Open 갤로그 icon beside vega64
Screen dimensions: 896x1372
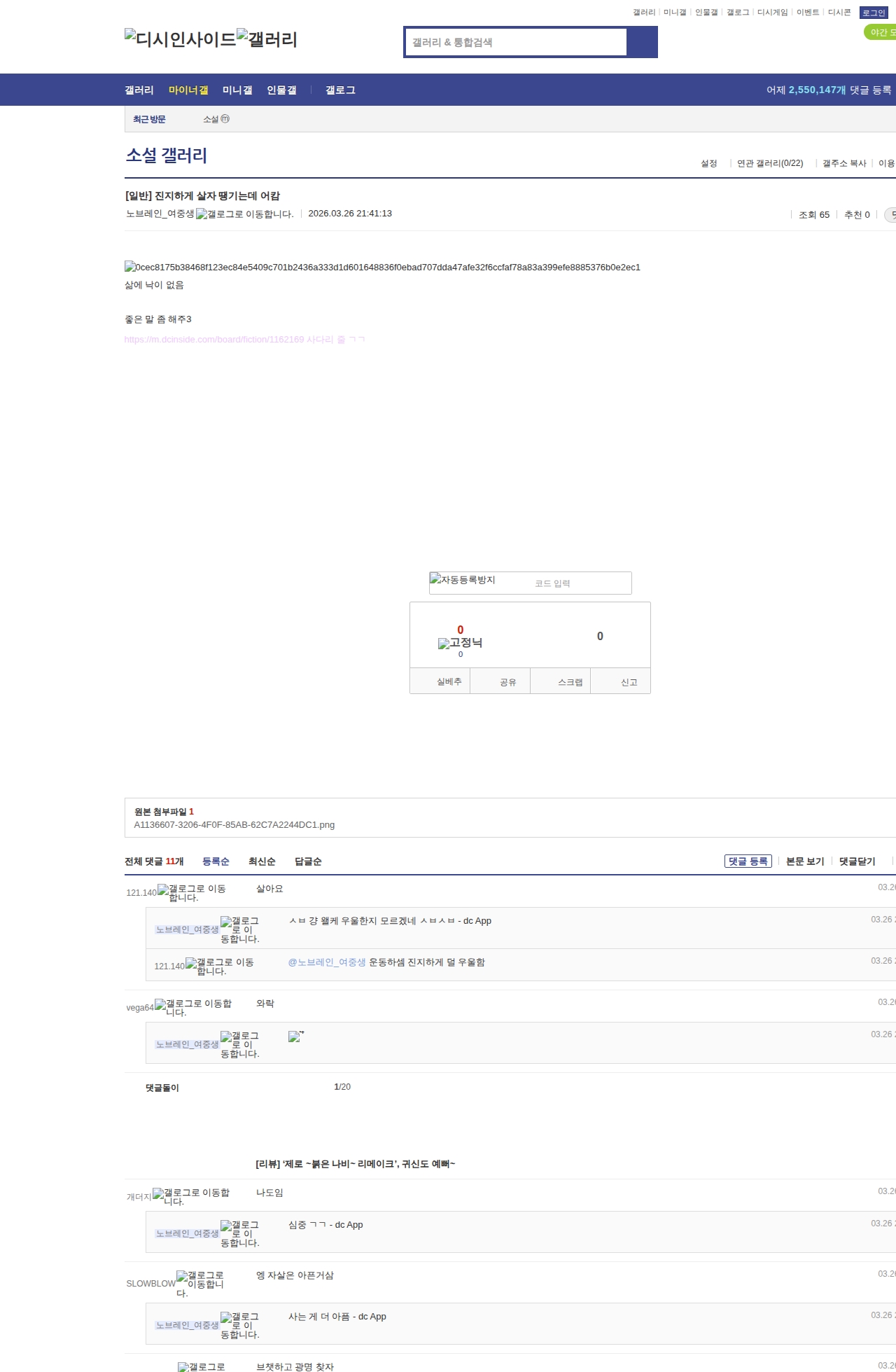(193, 1008)
